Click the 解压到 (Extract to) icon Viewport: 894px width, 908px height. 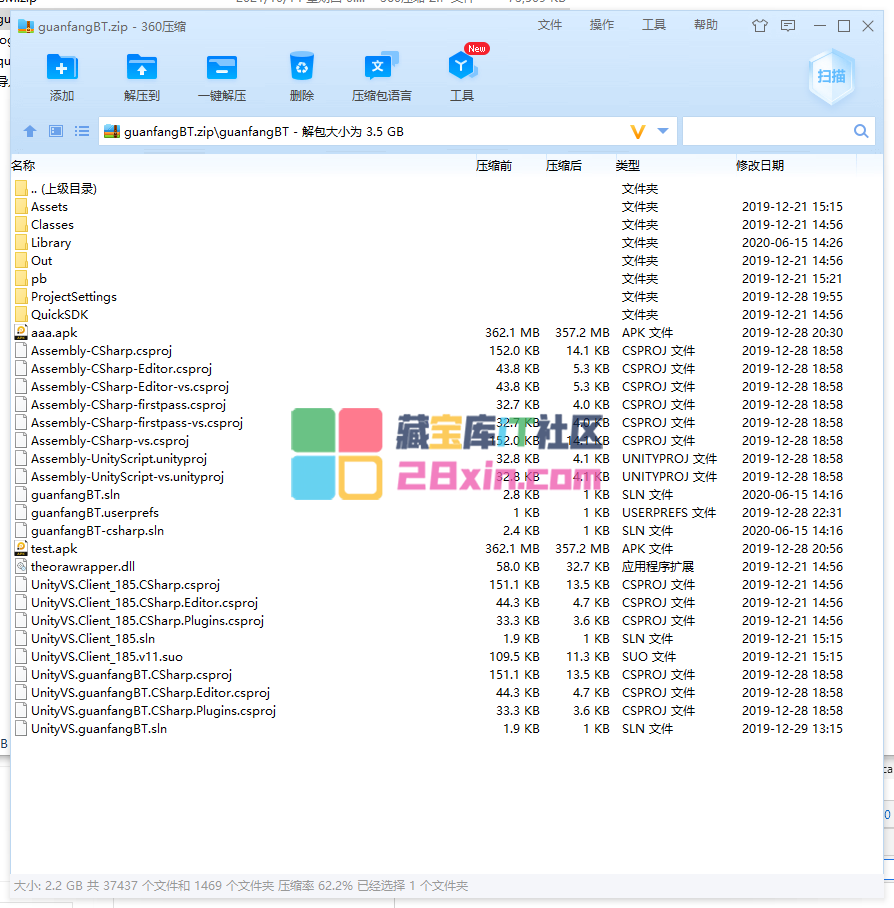(142, 68)
